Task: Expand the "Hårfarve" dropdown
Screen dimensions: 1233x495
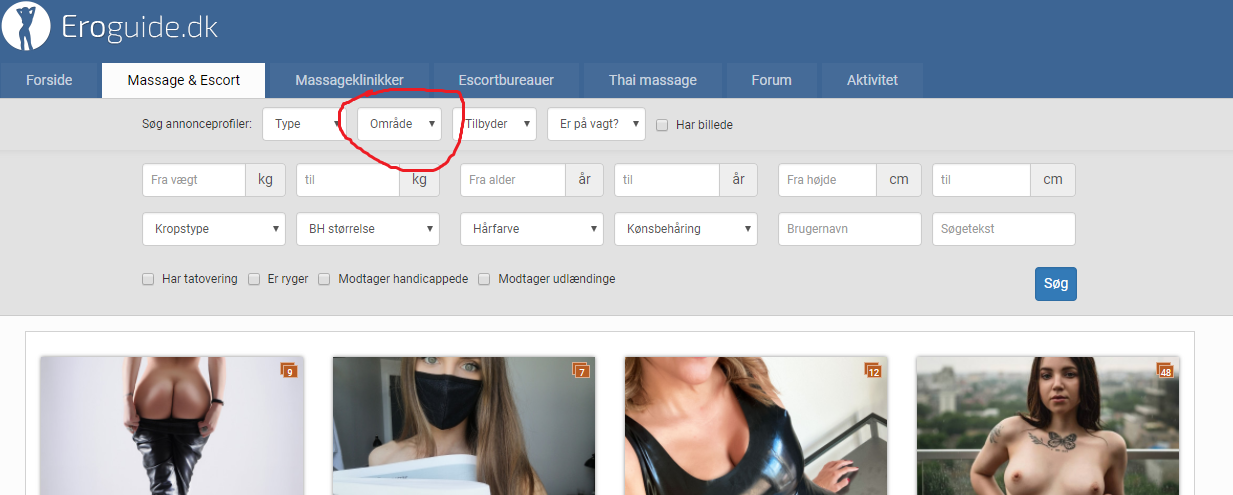Action: point(531,229)
